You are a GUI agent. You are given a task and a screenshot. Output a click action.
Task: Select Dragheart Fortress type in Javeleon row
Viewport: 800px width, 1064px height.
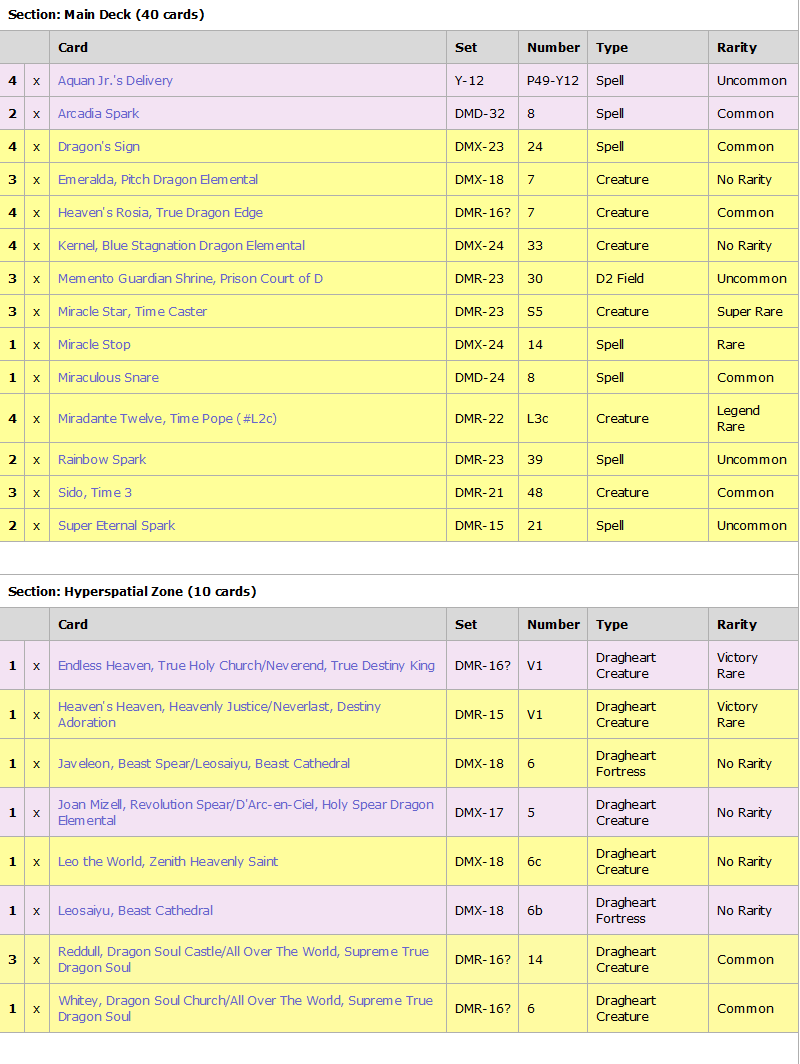[x=648, y=763]
